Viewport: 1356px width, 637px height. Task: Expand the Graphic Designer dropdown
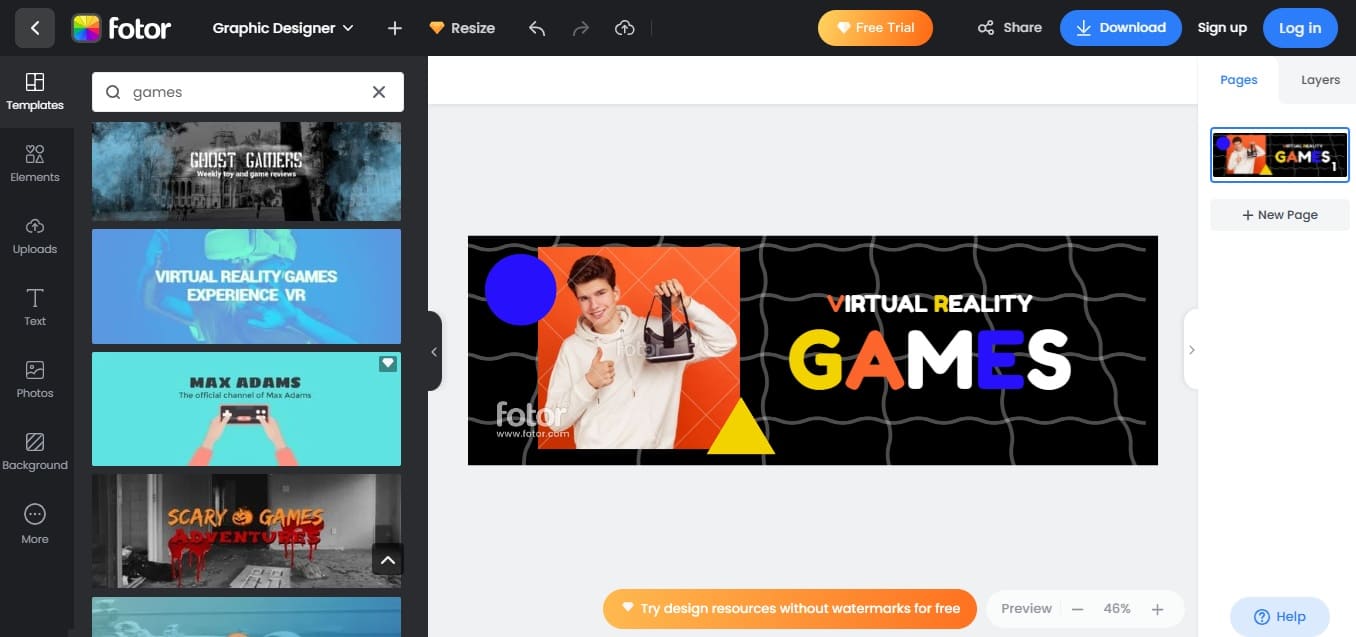click(x=283, y=28)
